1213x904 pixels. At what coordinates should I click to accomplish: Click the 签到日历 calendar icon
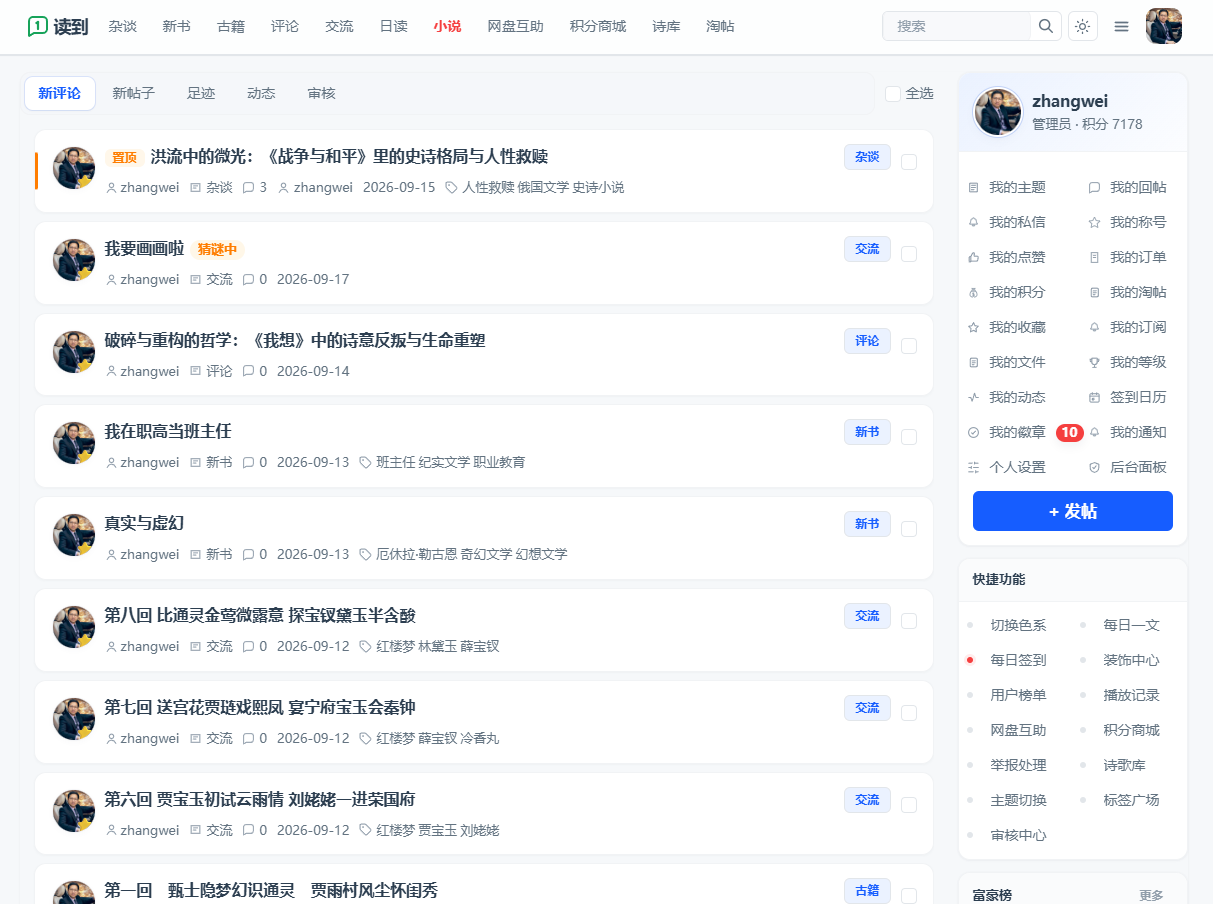click(x=1094, y=397)
